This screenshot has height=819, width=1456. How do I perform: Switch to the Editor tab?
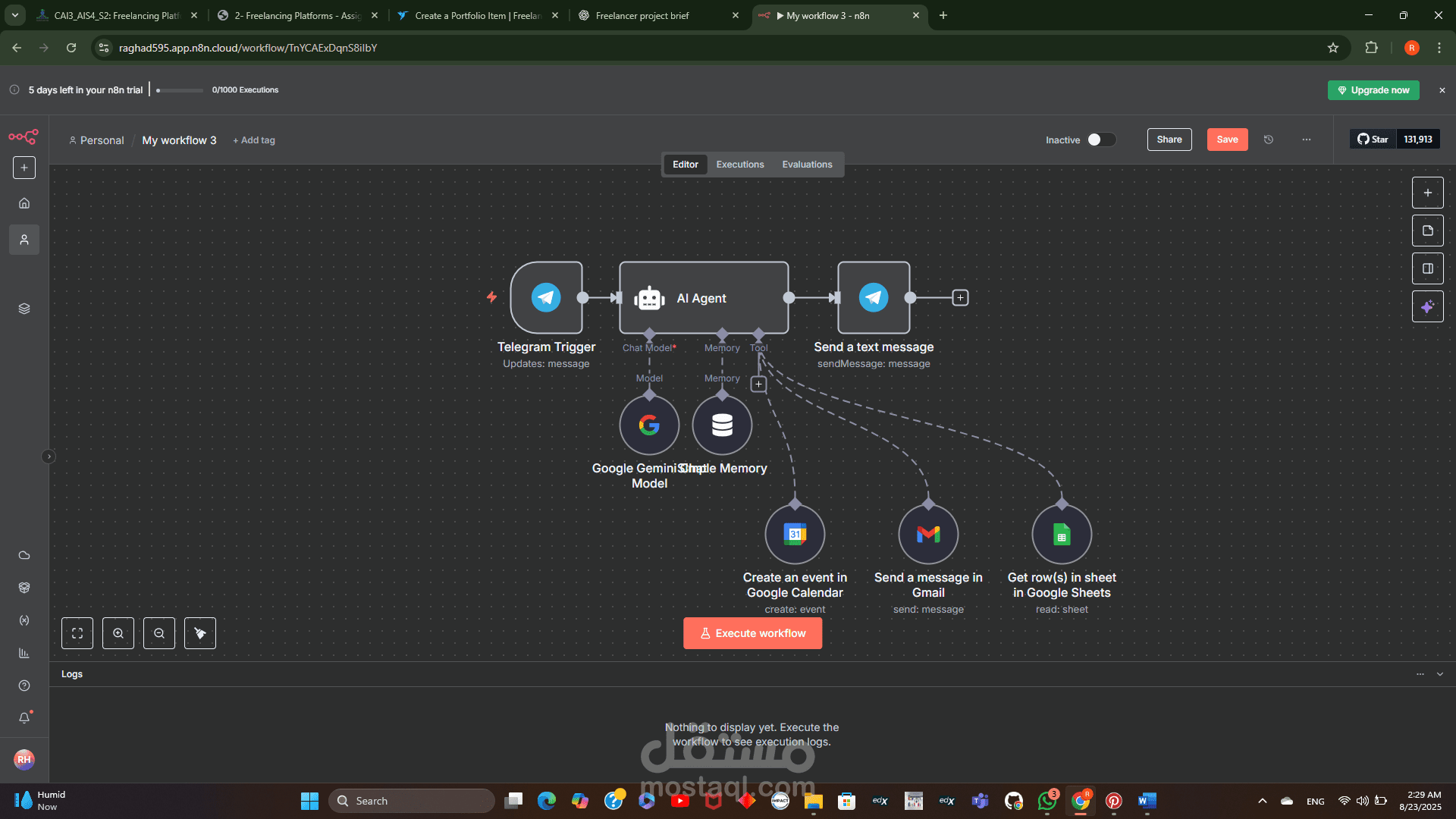point(686,165)
